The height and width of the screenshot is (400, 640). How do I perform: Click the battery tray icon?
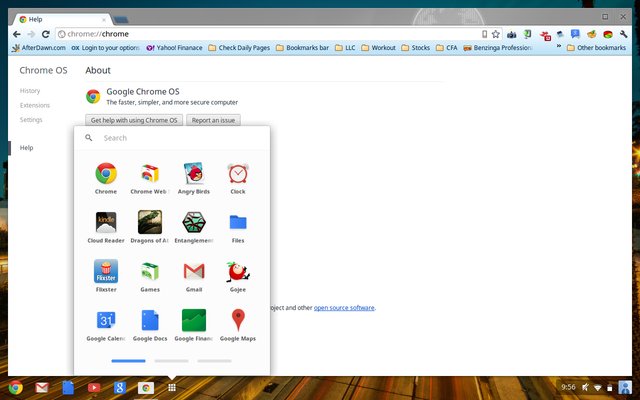pyautogui.click(x=609, y=388)
